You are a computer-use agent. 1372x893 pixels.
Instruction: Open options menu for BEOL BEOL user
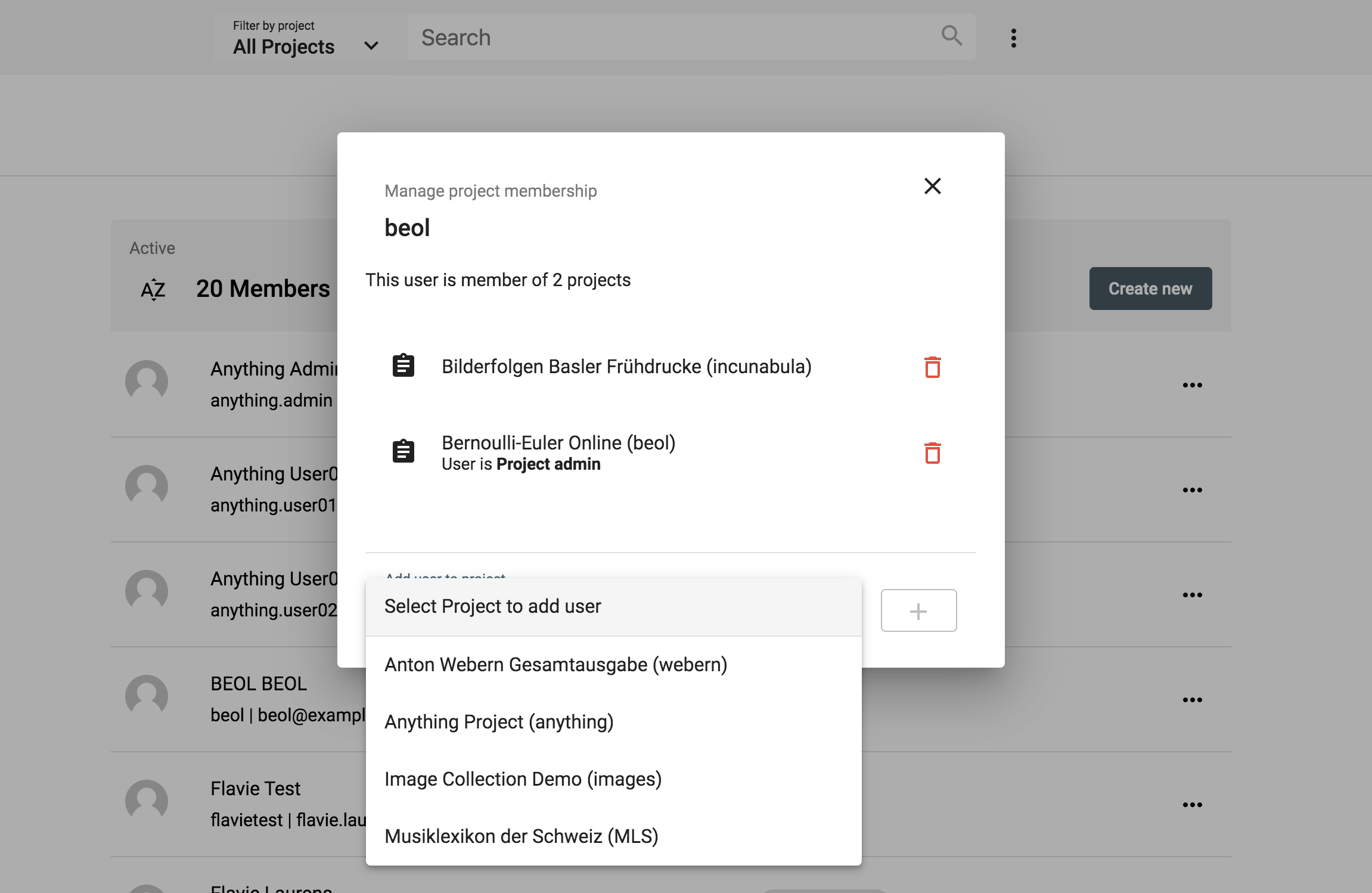tap(1193, 699)
